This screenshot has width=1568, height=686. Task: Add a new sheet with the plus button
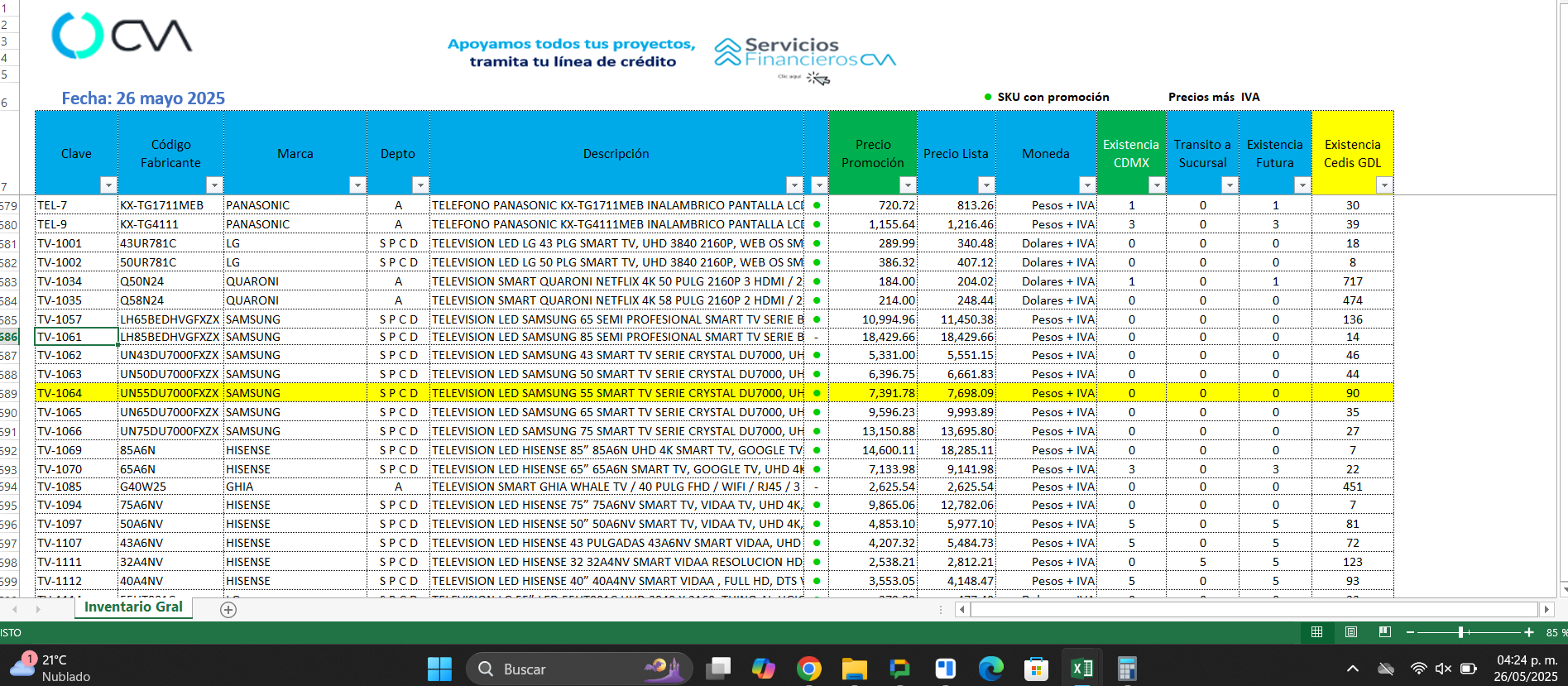tap(228, 610)
